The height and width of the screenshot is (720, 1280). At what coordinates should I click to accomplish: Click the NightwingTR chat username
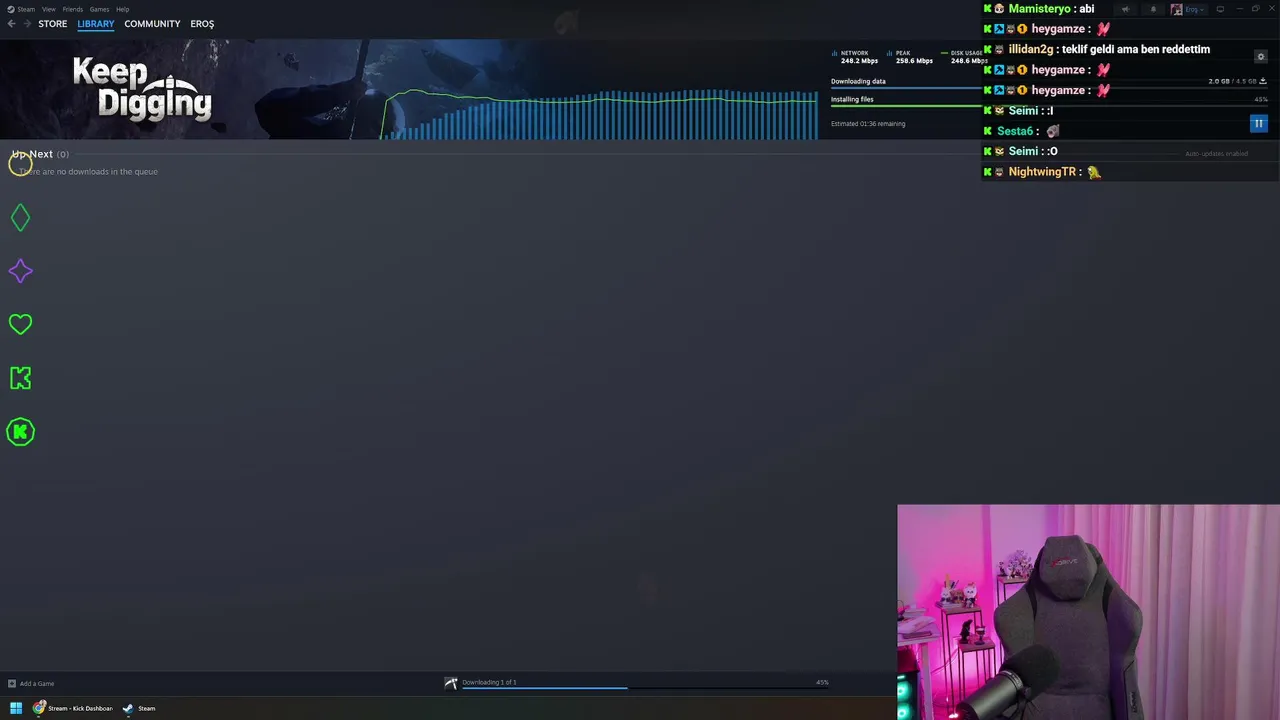tap(1042, 172)
